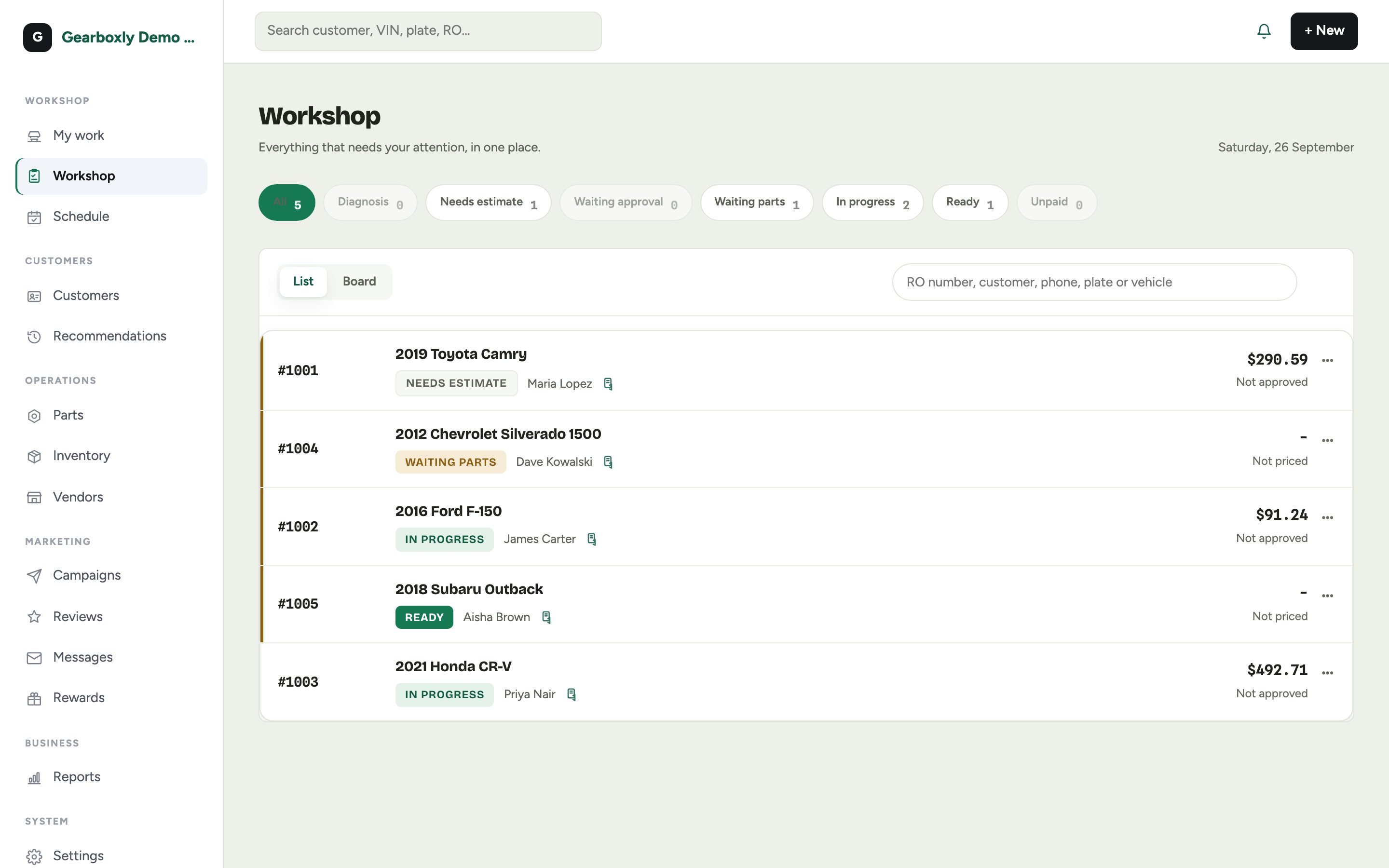Open the more options menu for #1004
This screenshot has height=868, width=1389.
(x=1327, y=440)
